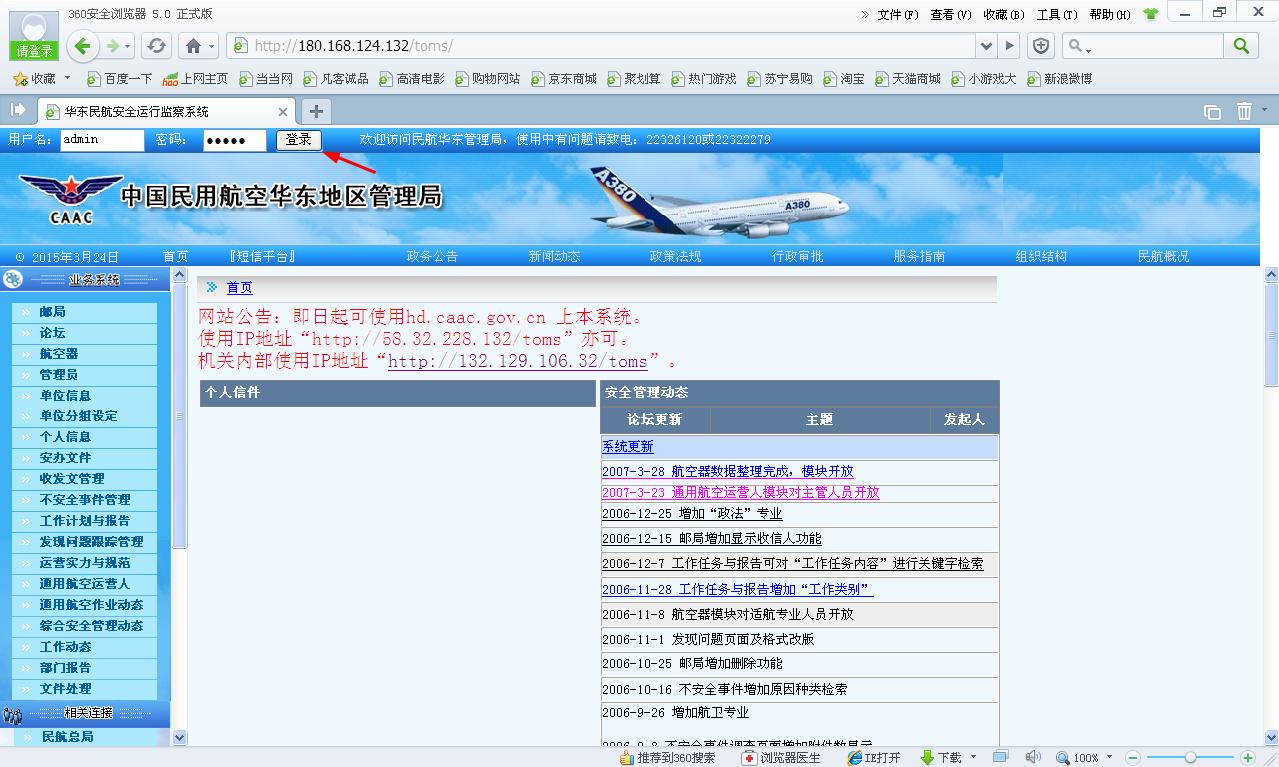The height and width of the screenshot is (767, 1279).
Task: Click the 用户名 input field
Action: 102,140
